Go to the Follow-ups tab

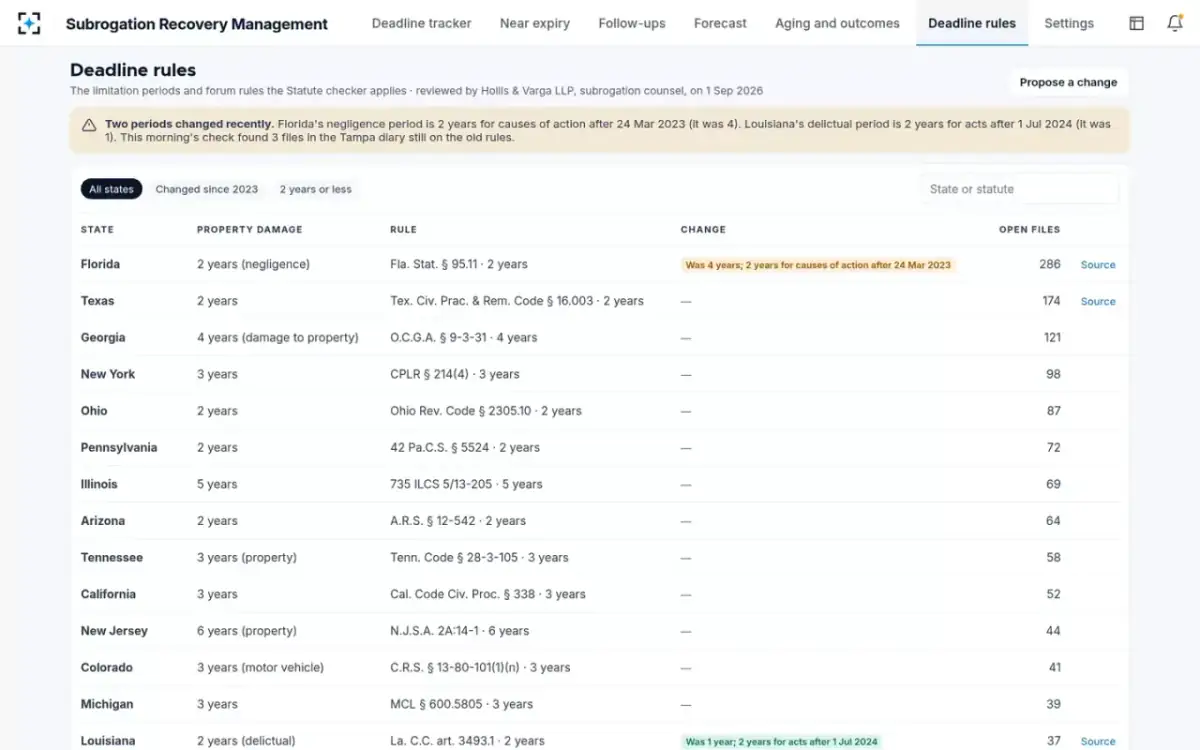pos(632,23)
